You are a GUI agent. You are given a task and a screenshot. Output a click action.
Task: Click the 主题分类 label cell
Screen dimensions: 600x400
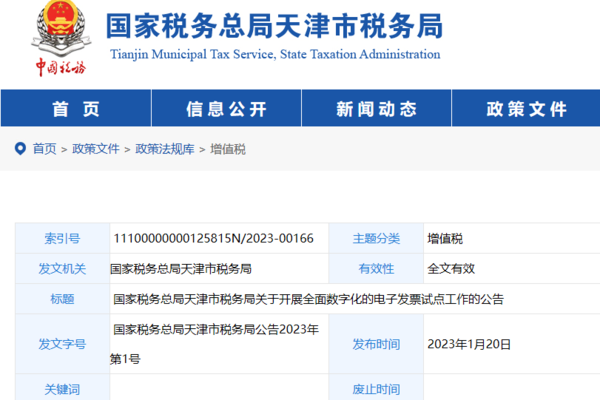coord(376,238)
